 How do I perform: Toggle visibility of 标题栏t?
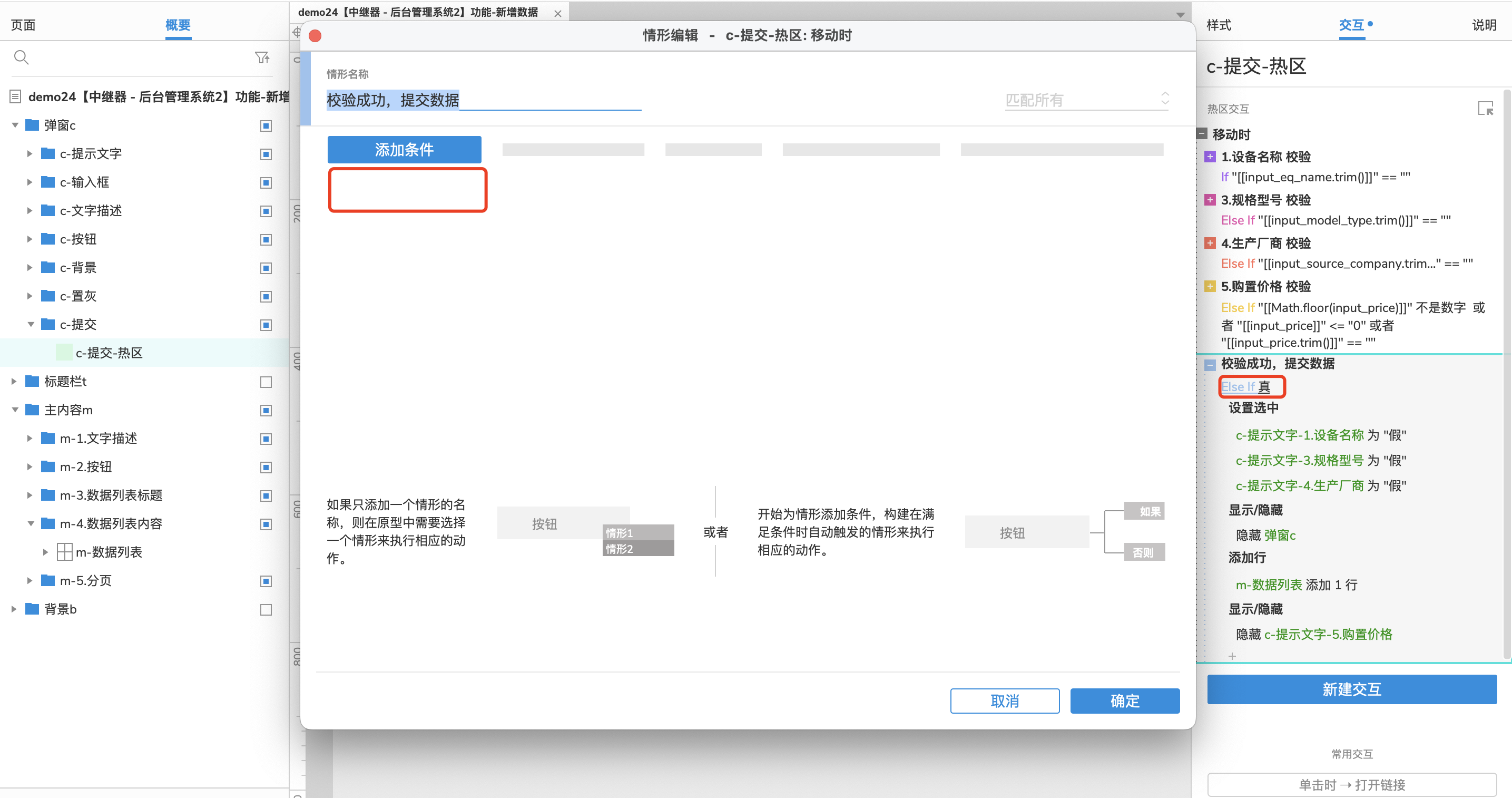point(266,382)
